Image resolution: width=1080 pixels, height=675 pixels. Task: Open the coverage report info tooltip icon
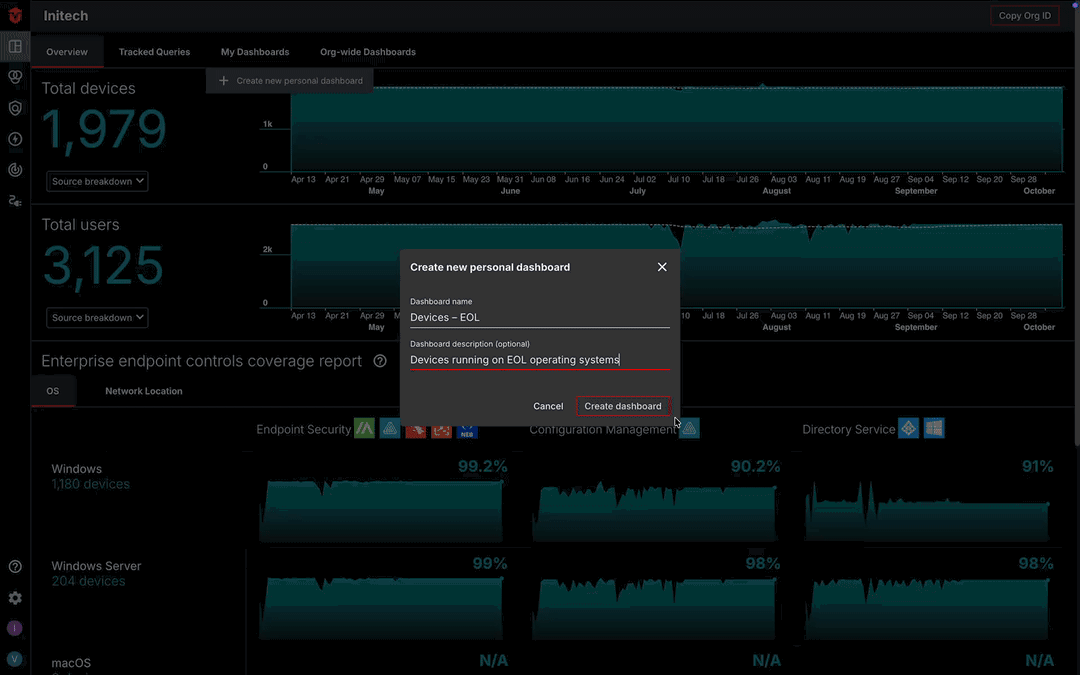pyautogui.click(x=380, y=361)
